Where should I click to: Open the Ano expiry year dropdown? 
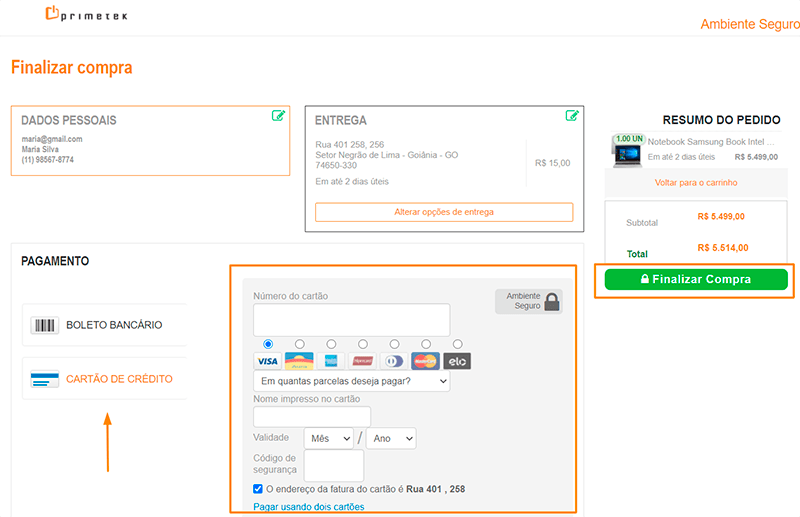(x=390, y=438)
